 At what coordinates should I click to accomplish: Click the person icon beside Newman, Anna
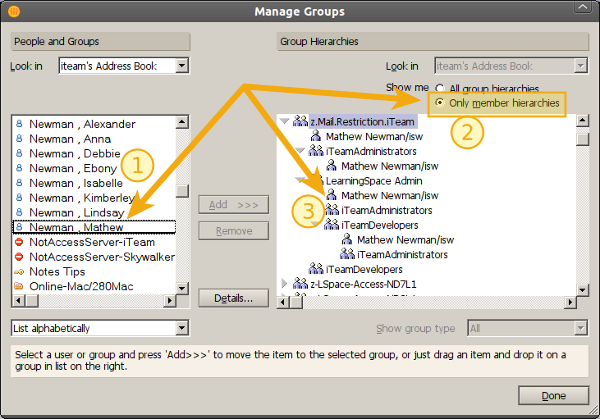tap(19, 139)
